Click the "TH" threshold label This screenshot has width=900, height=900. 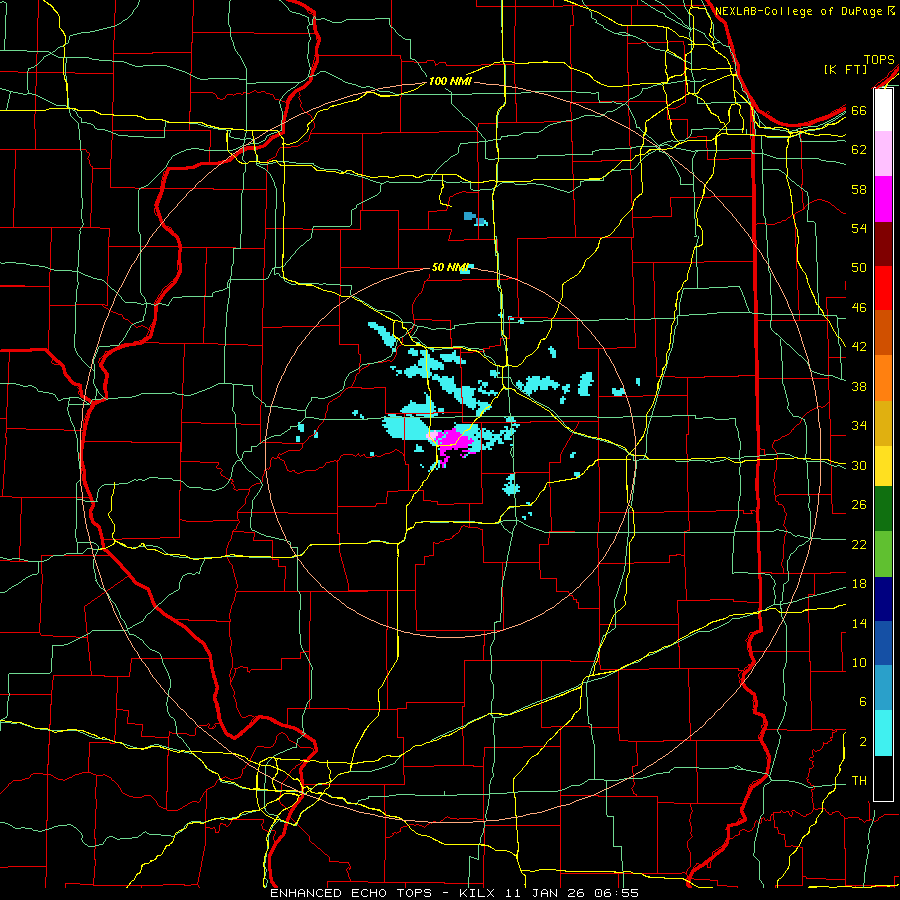[x=859, y=781]
